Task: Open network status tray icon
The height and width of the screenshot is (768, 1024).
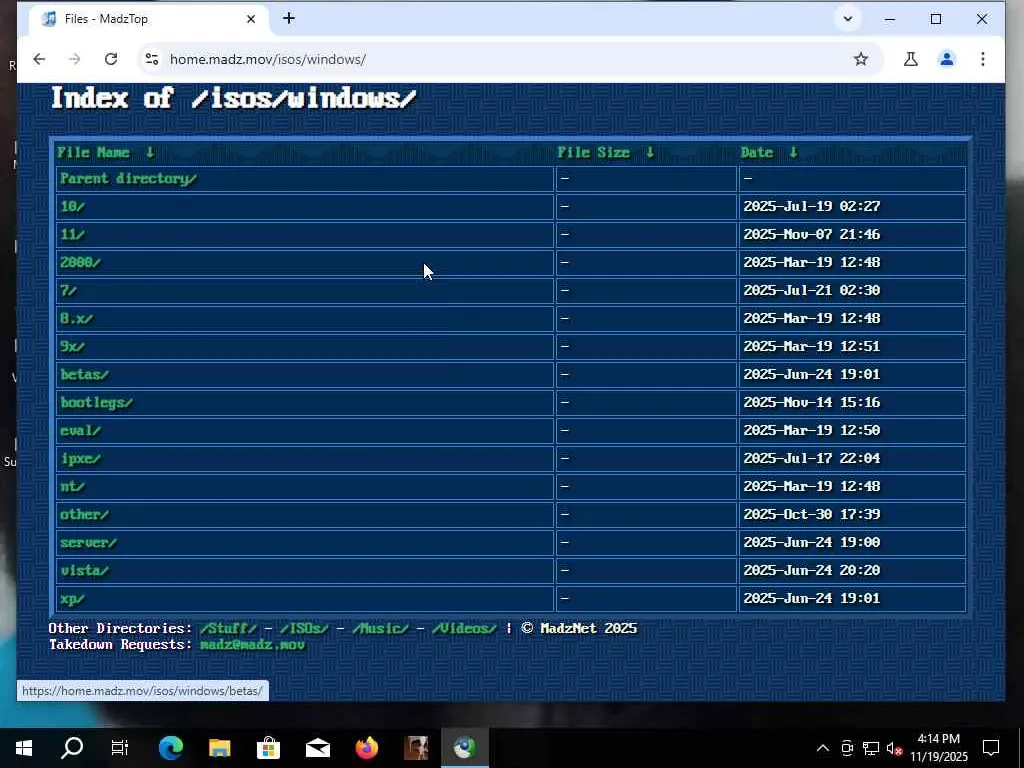Action: point(871,748)
